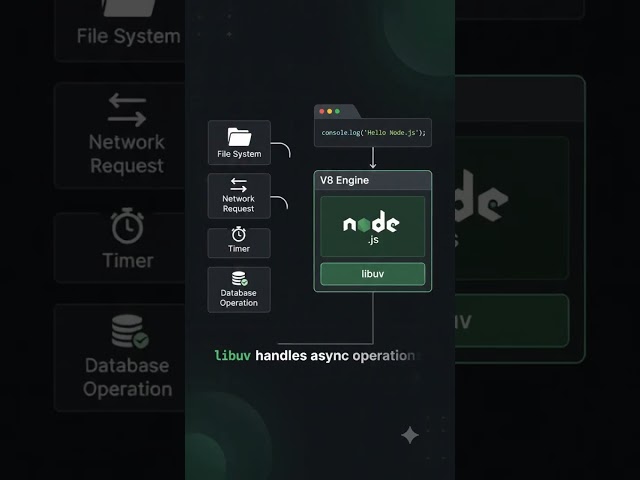640x480 pixels.
Task: Click the large dimmed 'Network Request' background text
Action: coord(127,154)
